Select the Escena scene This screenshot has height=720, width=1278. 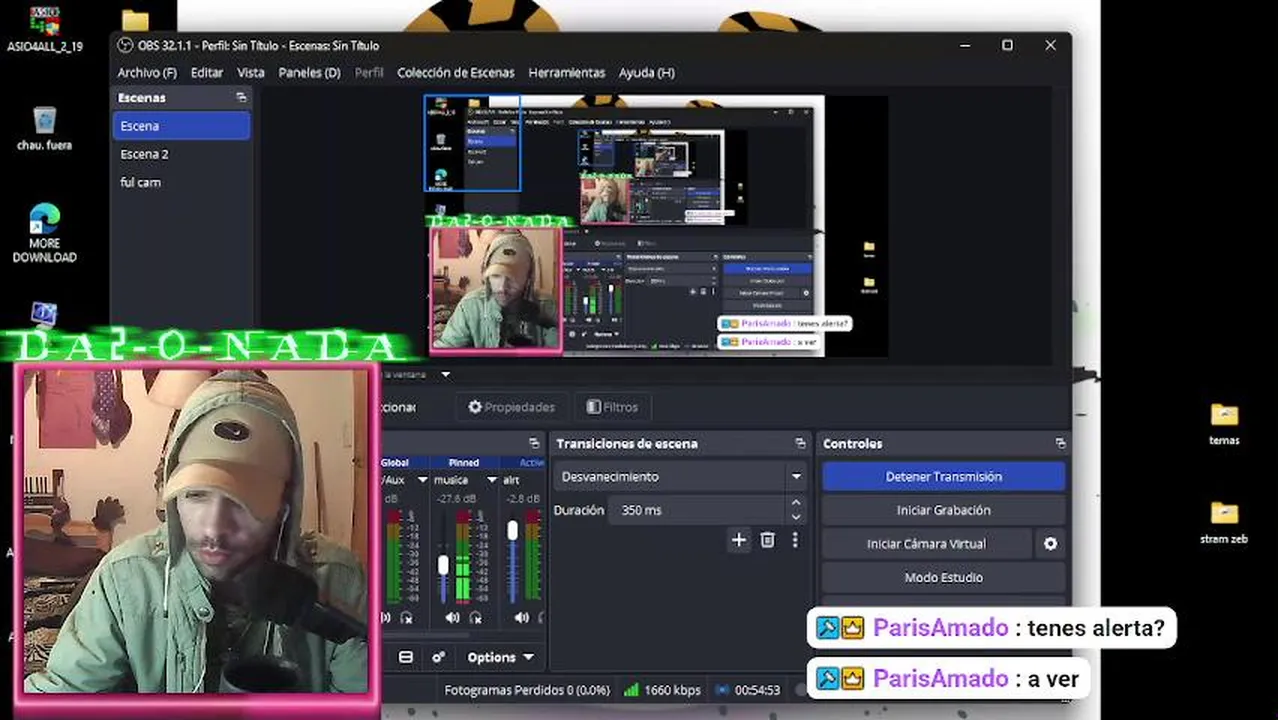pyautogui.click(x=181, y=126)
